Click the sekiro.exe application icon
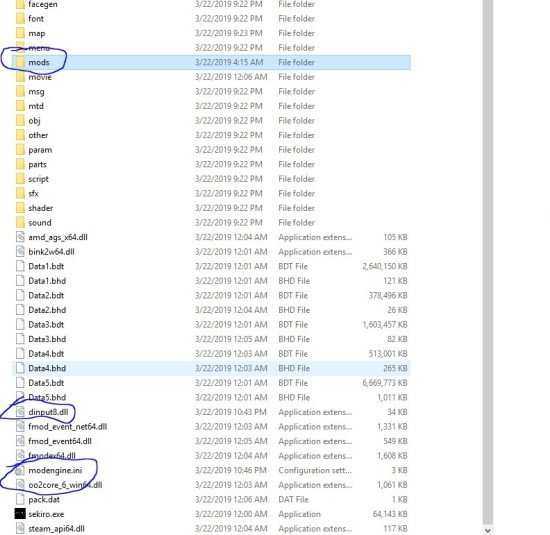The width and height of the screenshot is (550, 535). tap(20, 514)
